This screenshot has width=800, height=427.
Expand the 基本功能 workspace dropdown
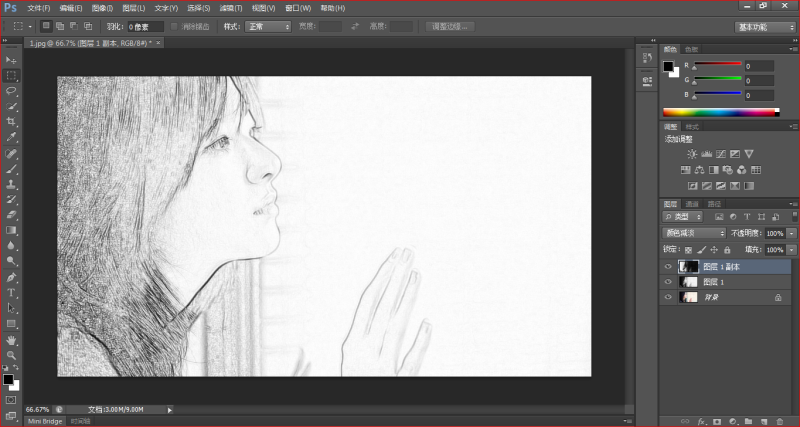(764, 26)
